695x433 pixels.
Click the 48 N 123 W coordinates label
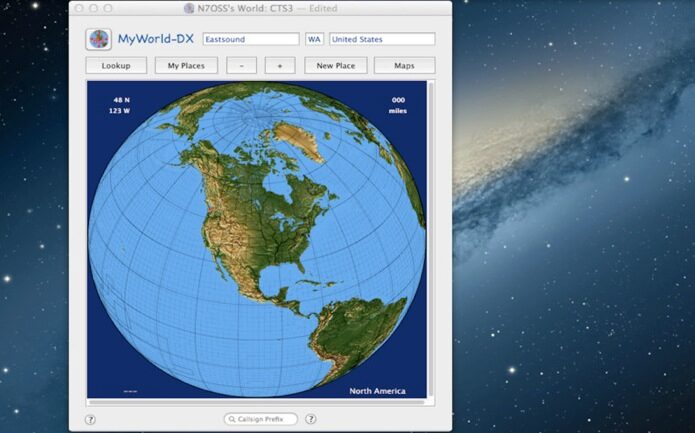tap(121, 105)
